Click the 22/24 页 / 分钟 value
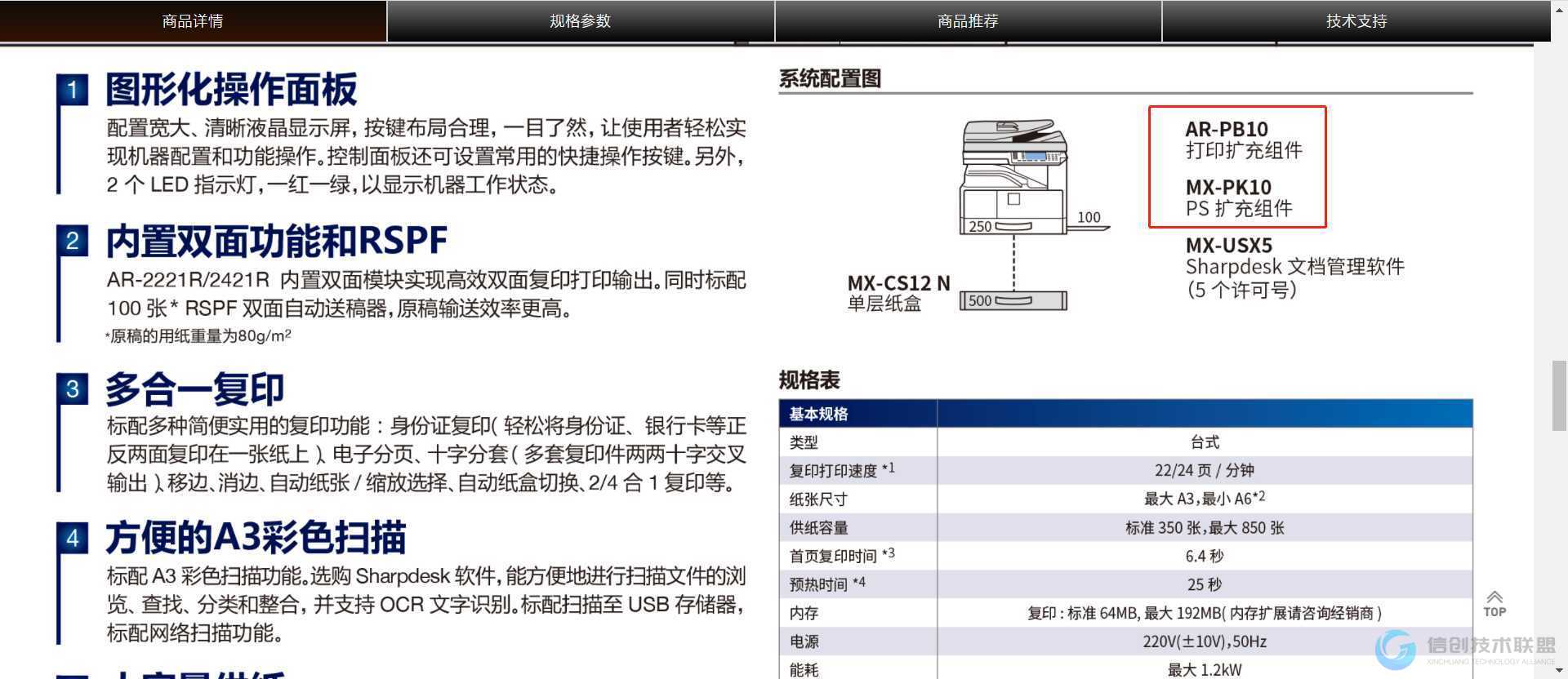The height and width of the screenshot is (679, 1568). tap(1205, 470)
